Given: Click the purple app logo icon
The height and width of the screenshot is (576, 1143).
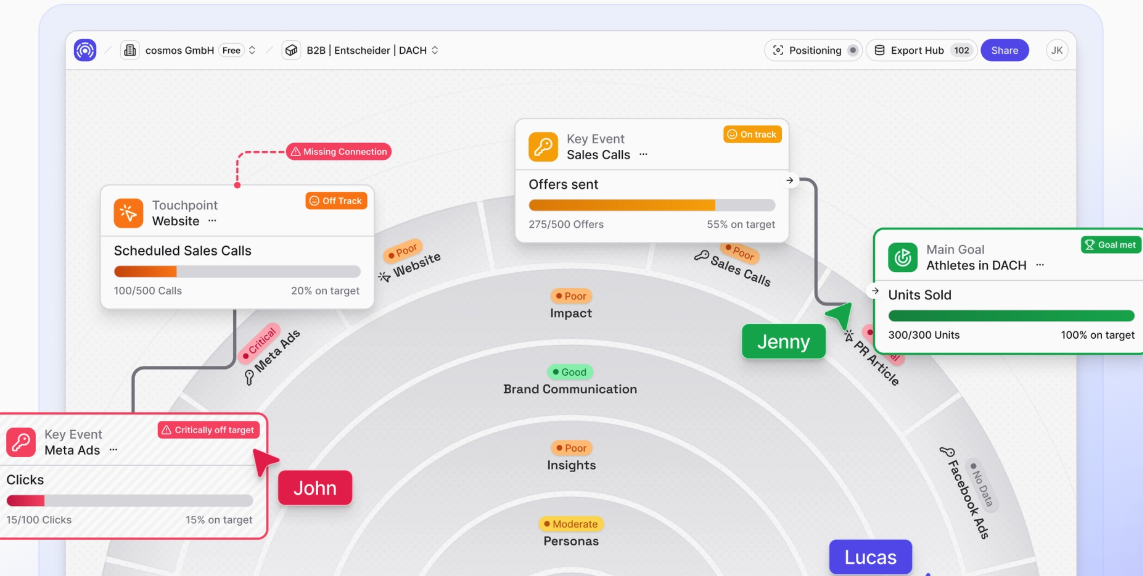Looking at the screenshot, I should [x=85, y=50].
